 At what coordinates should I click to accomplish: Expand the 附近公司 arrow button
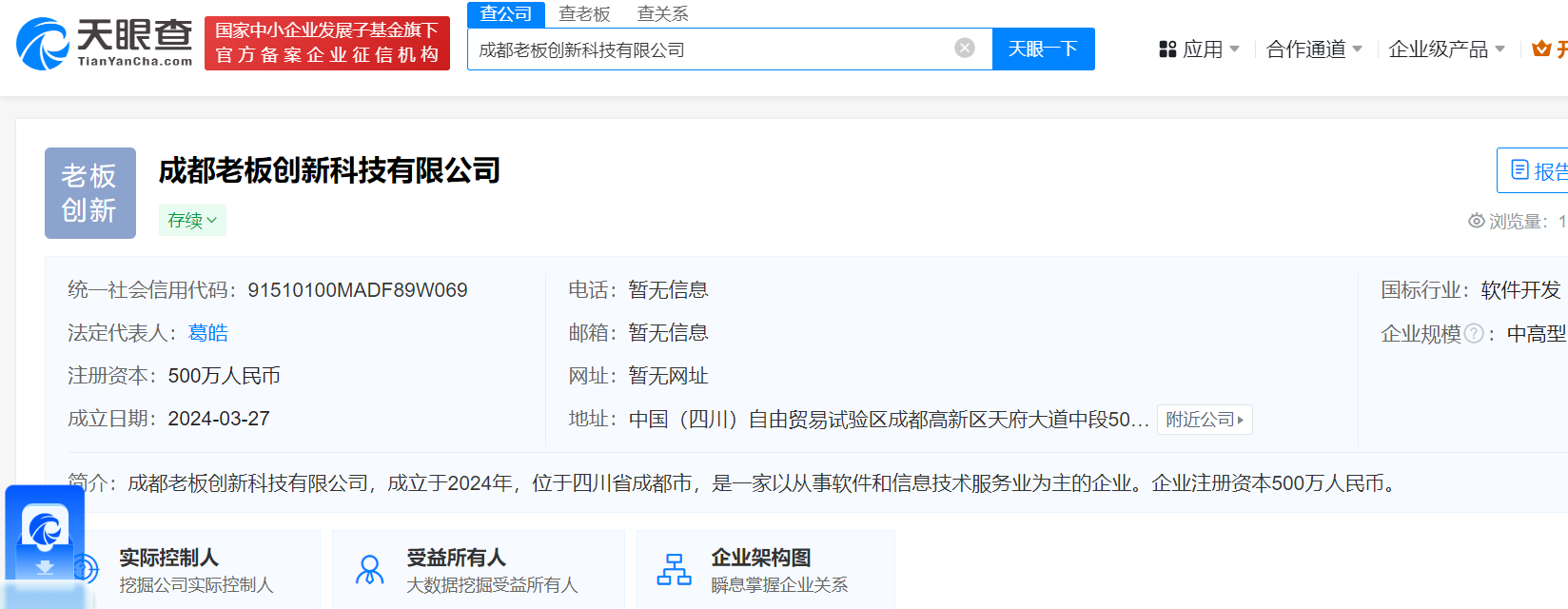coord(1205,420)
